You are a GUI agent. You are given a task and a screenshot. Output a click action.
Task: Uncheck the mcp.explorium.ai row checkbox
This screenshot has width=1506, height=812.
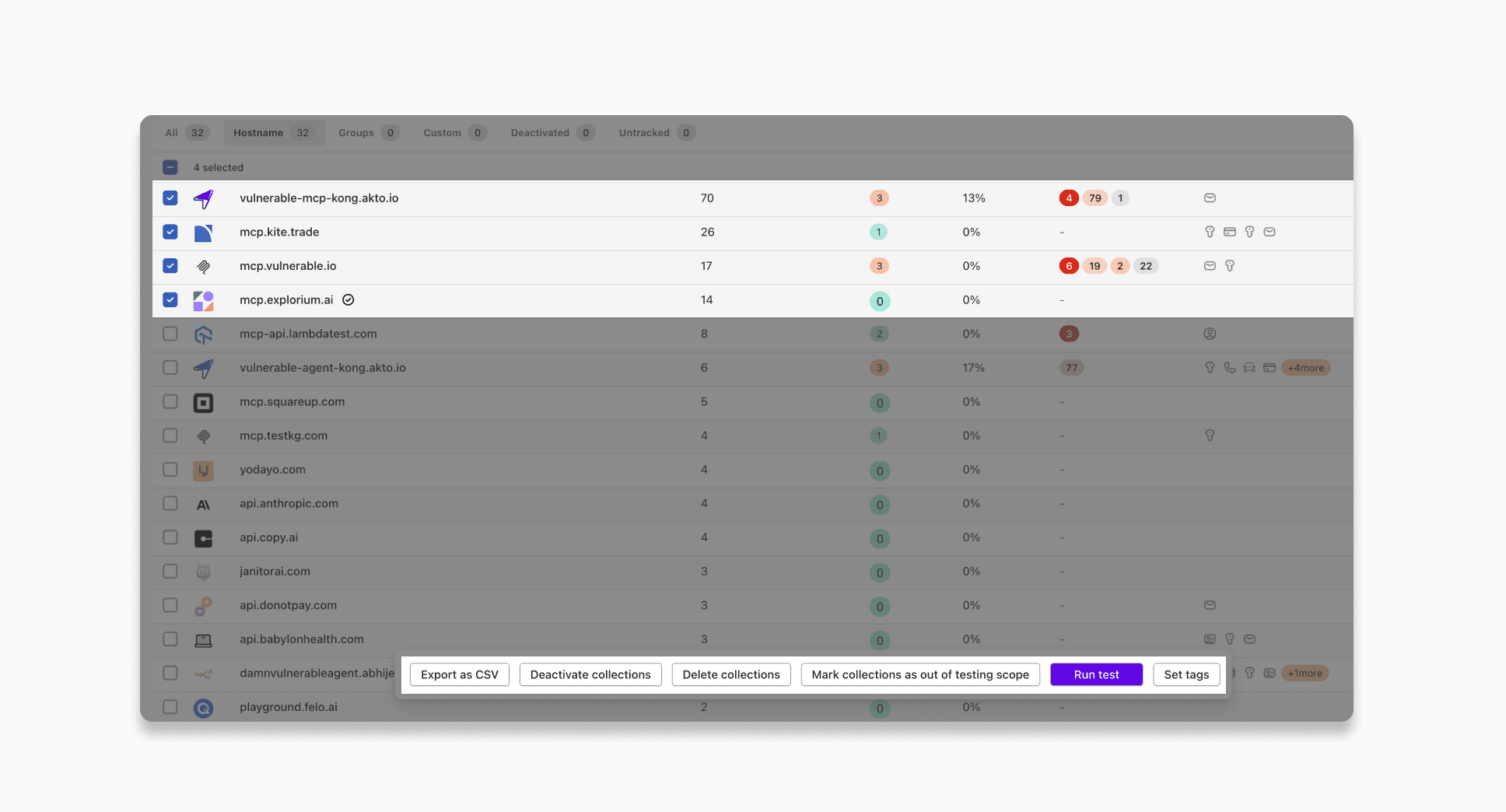pos(170,299)
